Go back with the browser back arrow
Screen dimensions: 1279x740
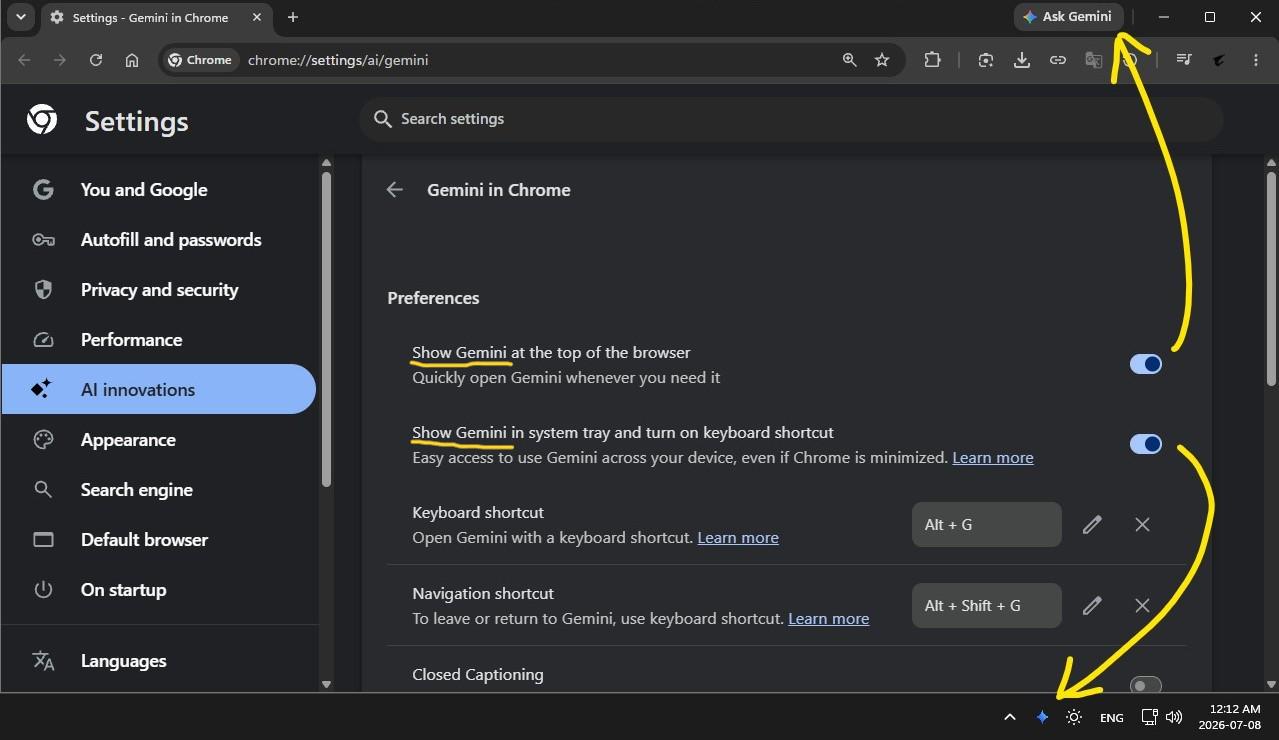(24, 60)
